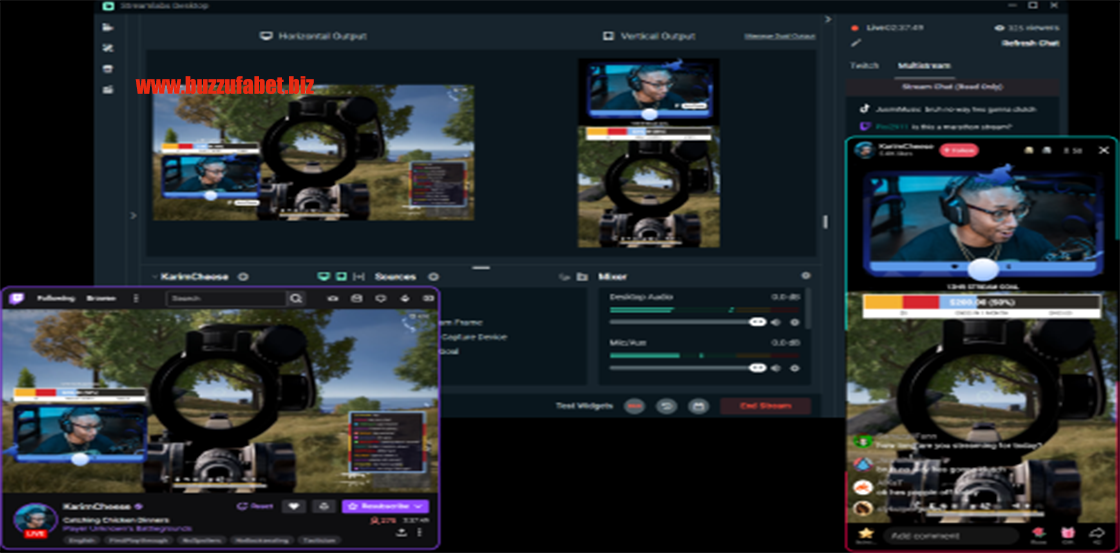Open Desktop Audio settings gear
The image size is (1120, 553).
[x=794, y=322]
